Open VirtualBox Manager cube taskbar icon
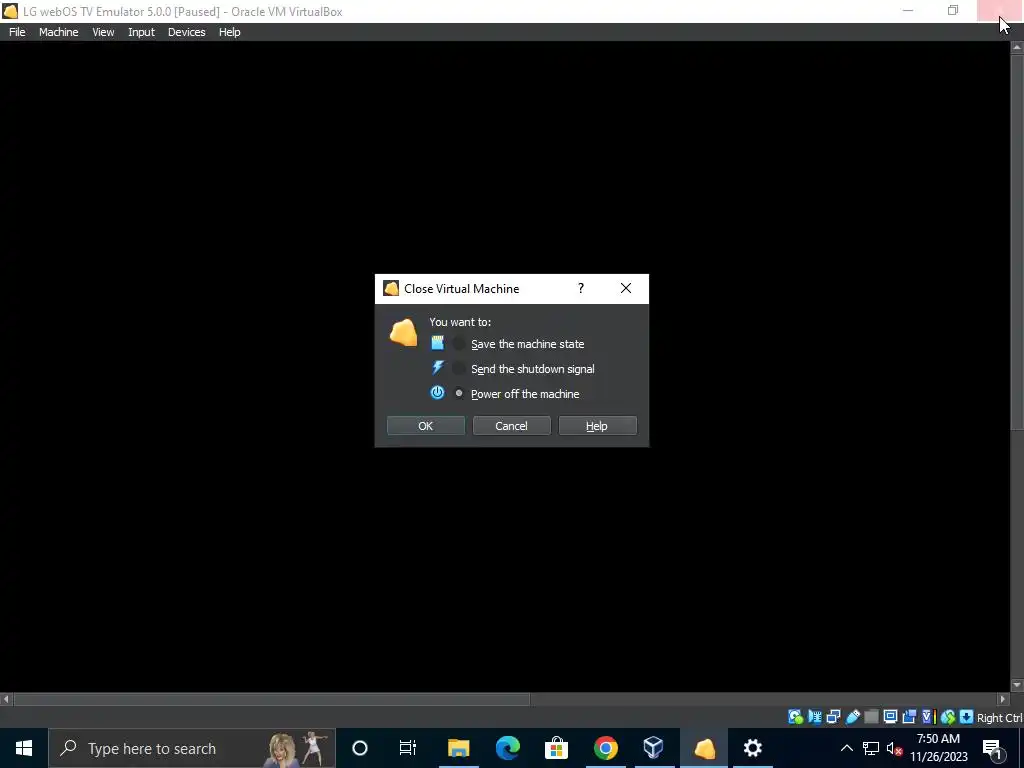The height and width of the screenshot is (768, 1024). [x=654, y=748]
